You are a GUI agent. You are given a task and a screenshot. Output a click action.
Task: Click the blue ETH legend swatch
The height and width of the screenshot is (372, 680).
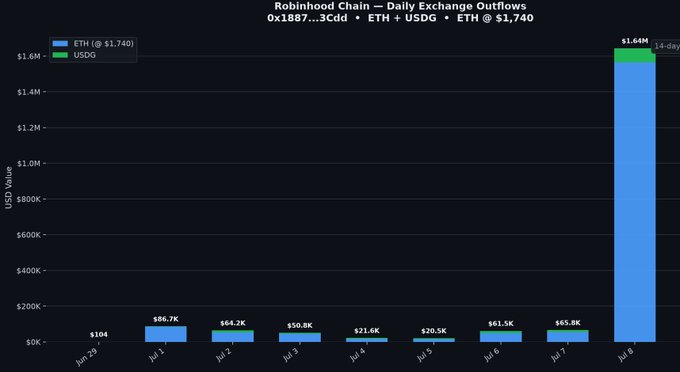click(60, 43)
